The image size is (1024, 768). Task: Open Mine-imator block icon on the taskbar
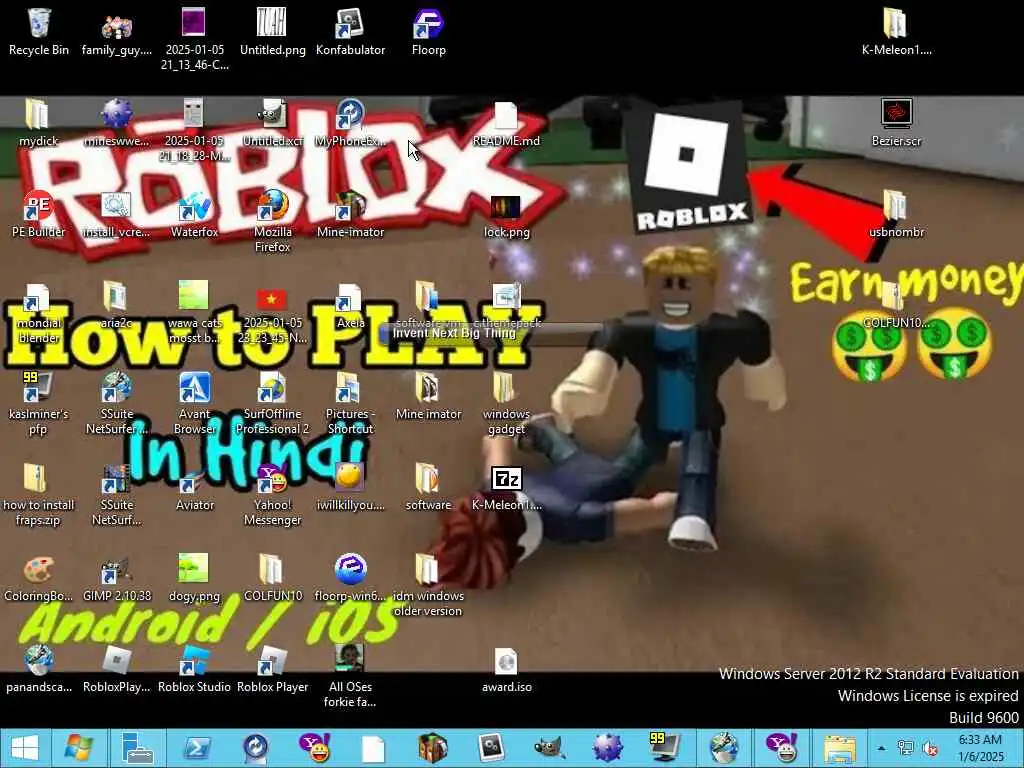[432, 748]
